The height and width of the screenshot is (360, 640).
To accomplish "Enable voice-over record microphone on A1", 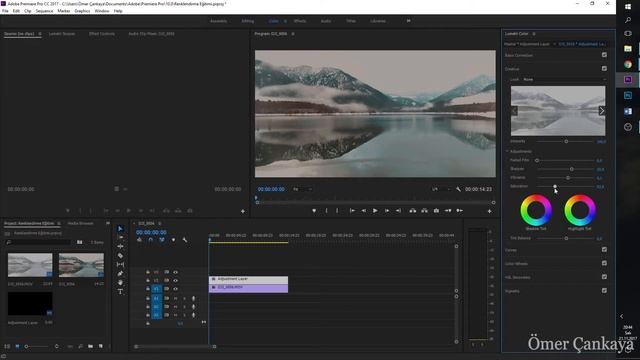I will point(193,298).
